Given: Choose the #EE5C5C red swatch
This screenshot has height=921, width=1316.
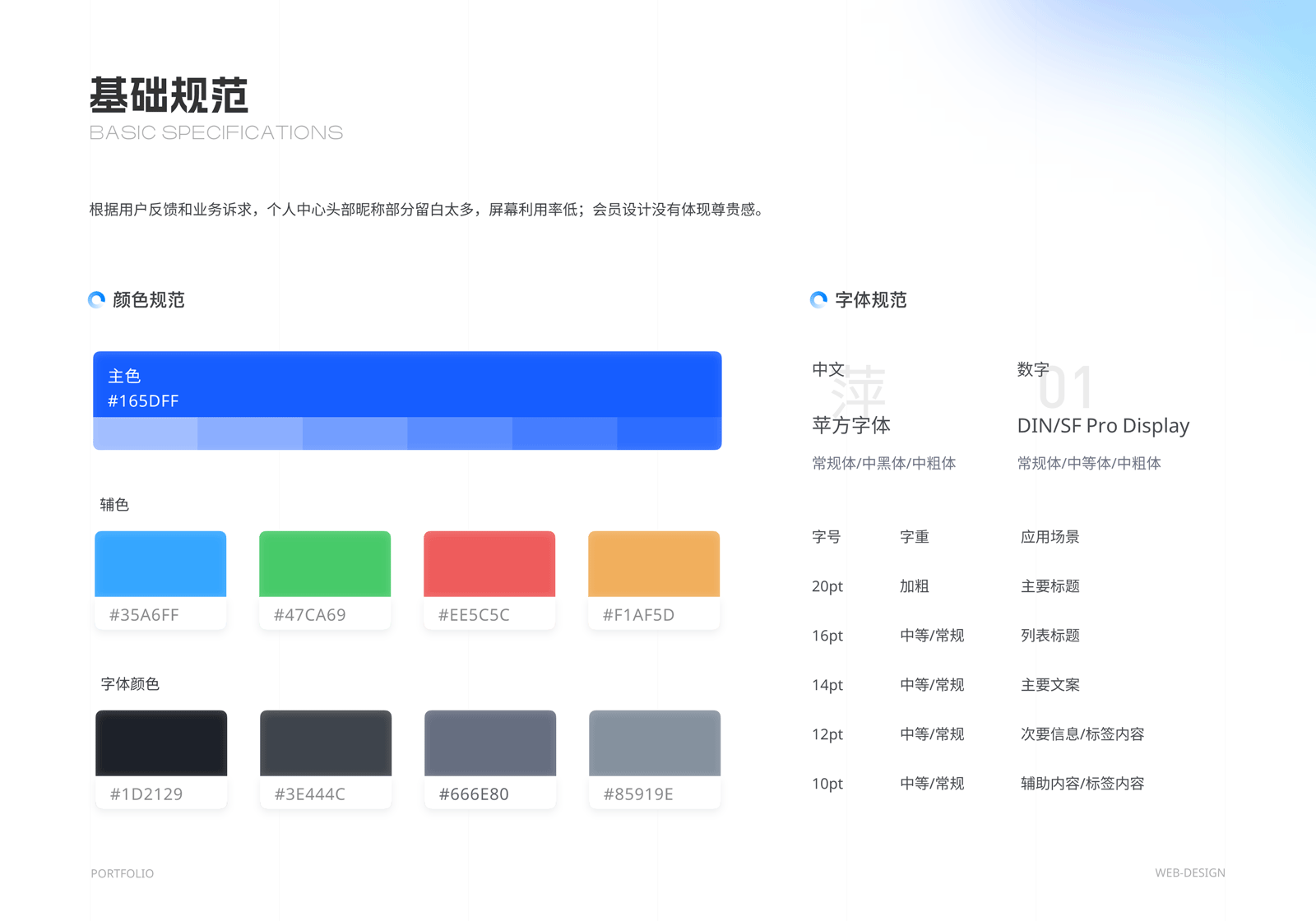Looking at the screenshot, I should (489, 564).
